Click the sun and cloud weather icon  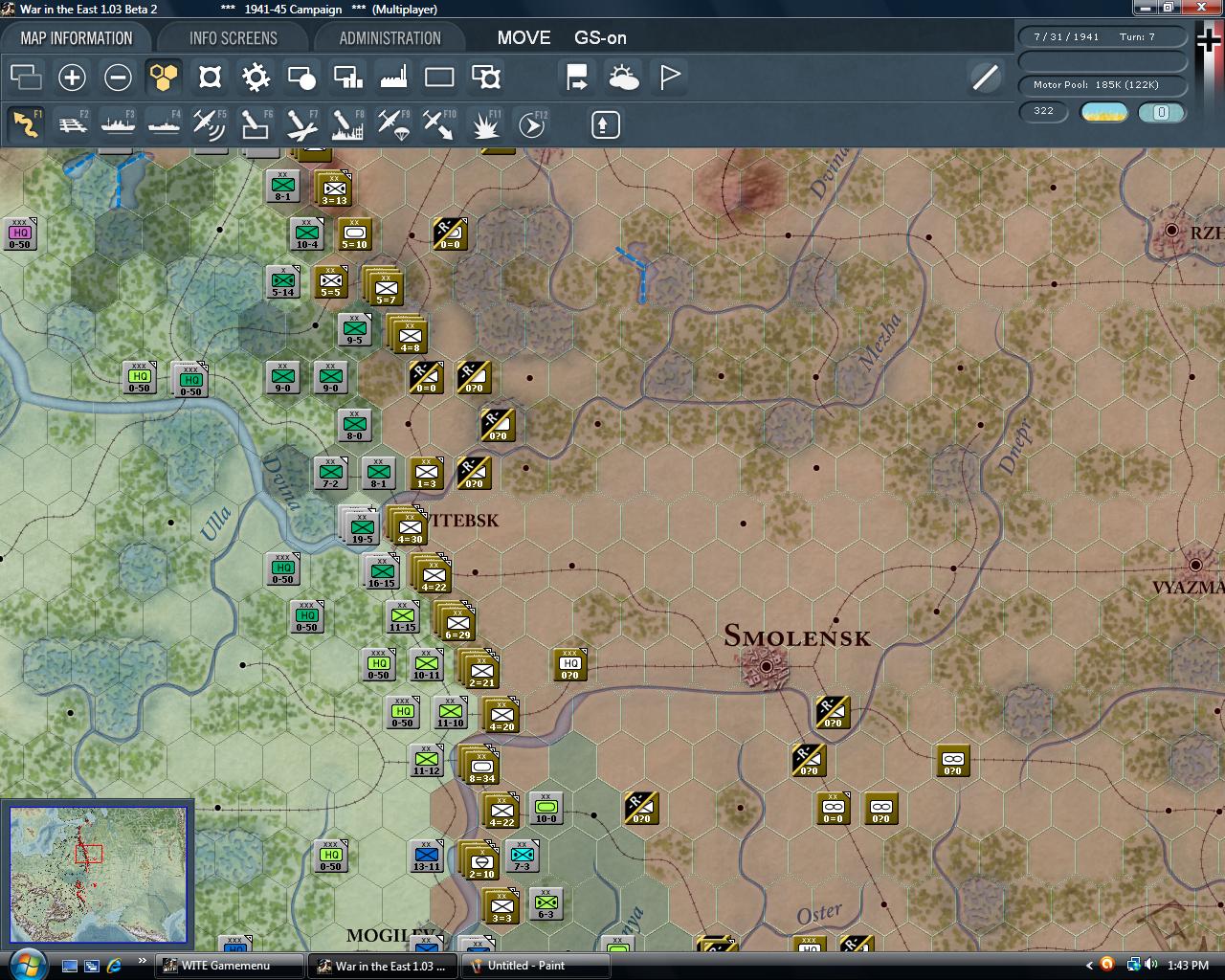pyautogui.click(x=623, y=78)
